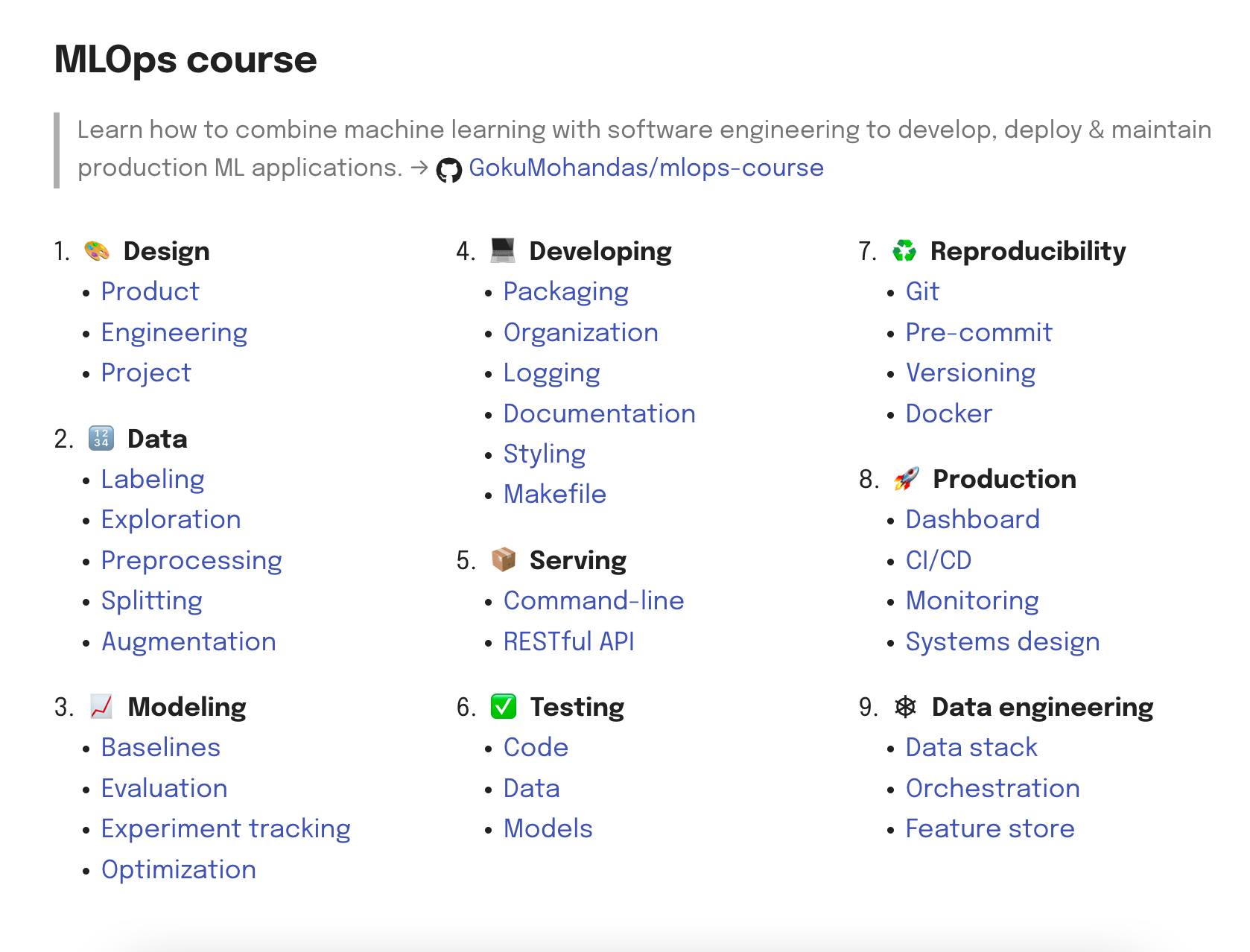The image size is (1250, 952).
Task: Click the rocket icon beside Production
Action: pos(906,478)
